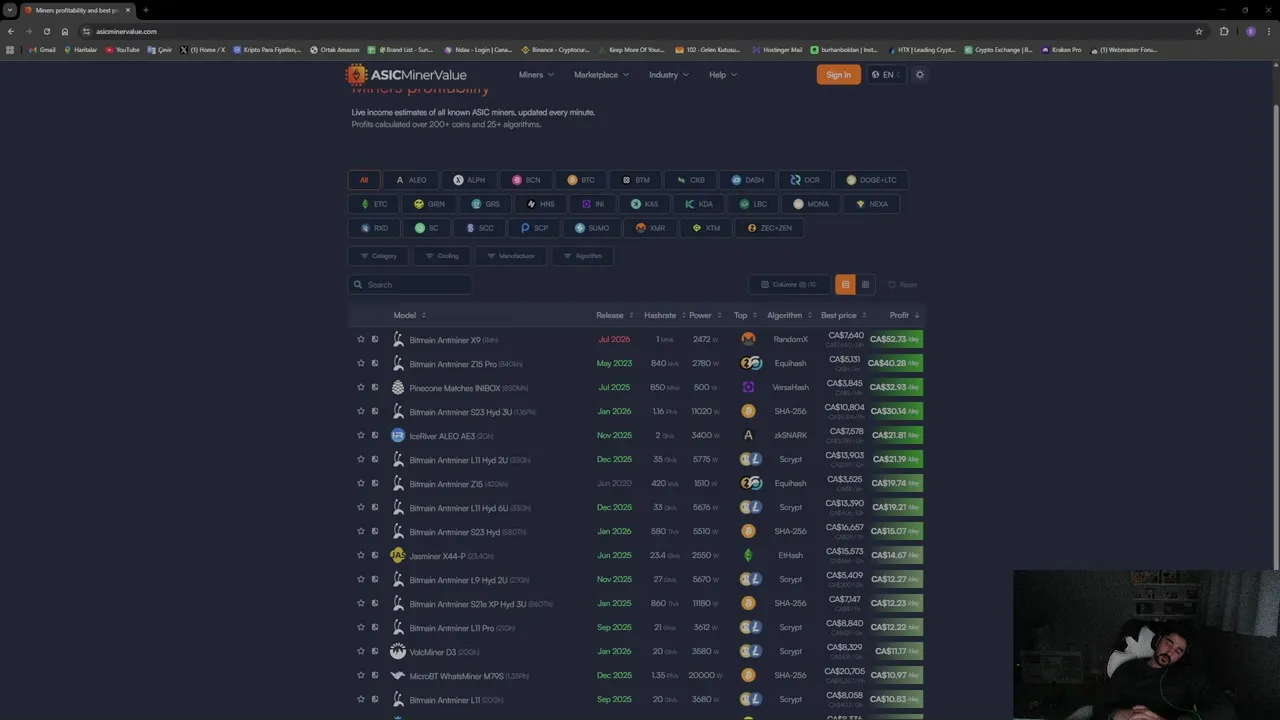The width and height of the screenshot is (1280, 720).
Task: Open the Columns selector dropdown
Action: [x=789, y=284]
